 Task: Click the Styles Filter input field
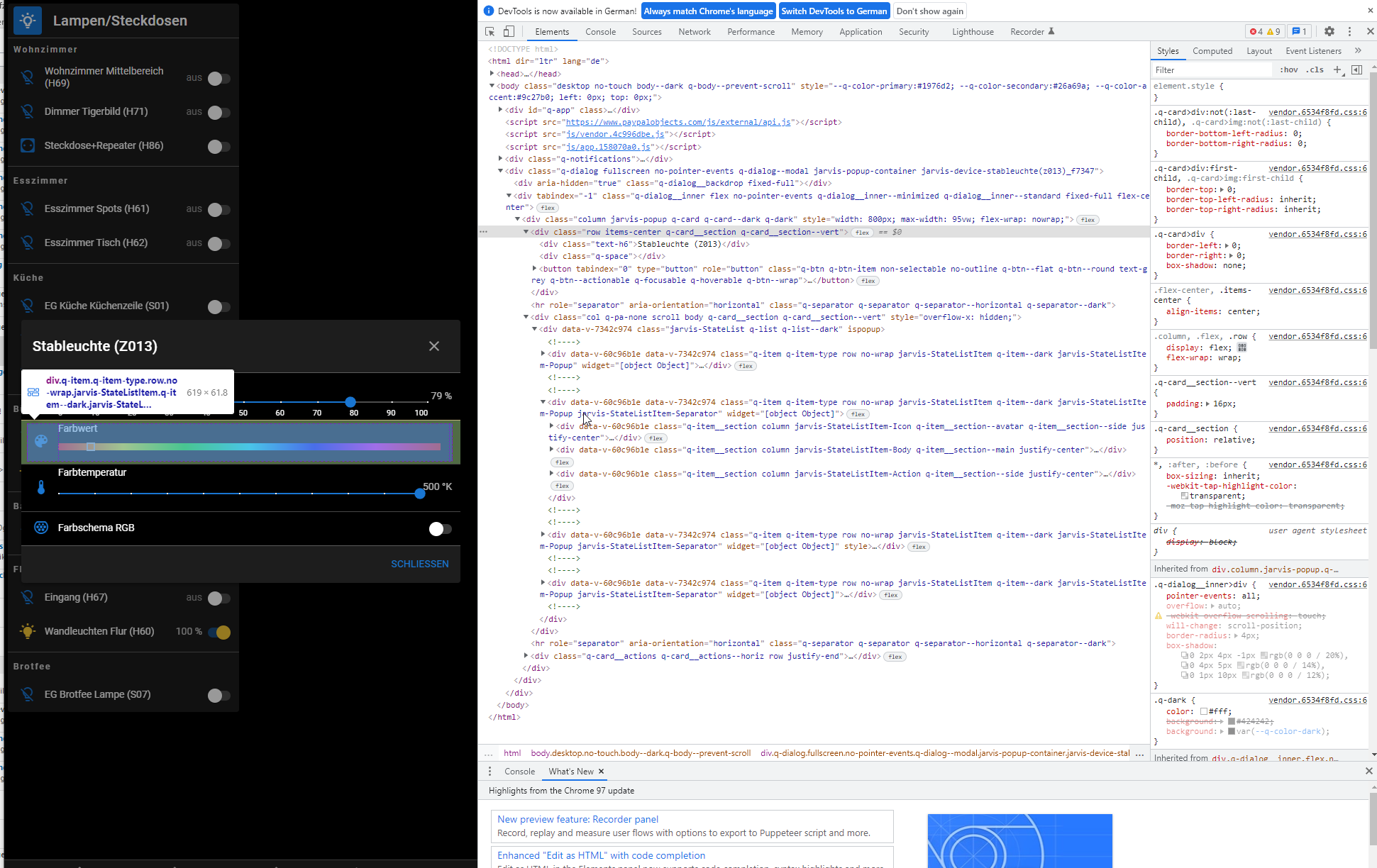1212,69
